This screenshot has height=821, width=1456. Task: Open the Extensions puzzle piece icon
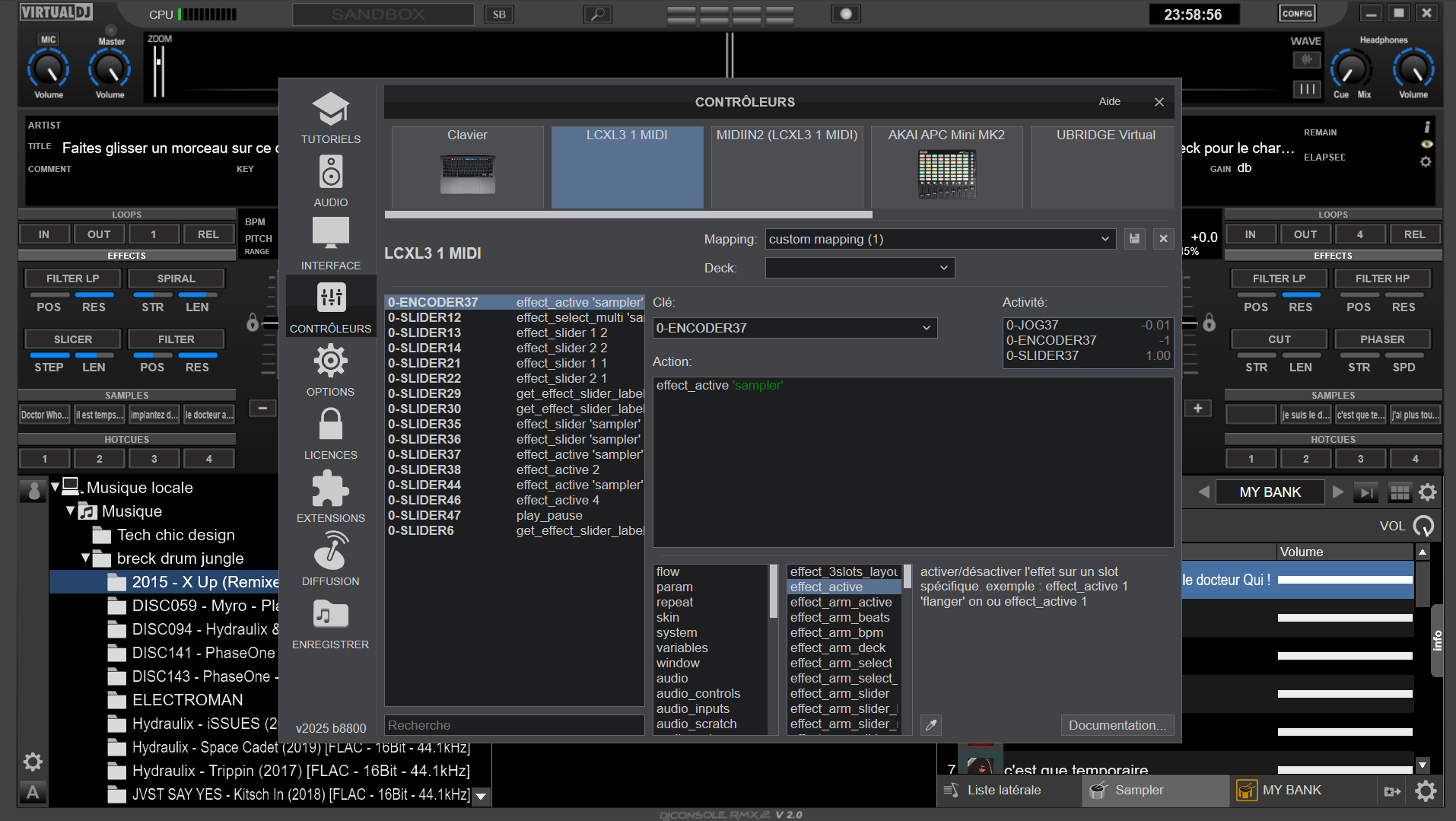click(330, 488)
